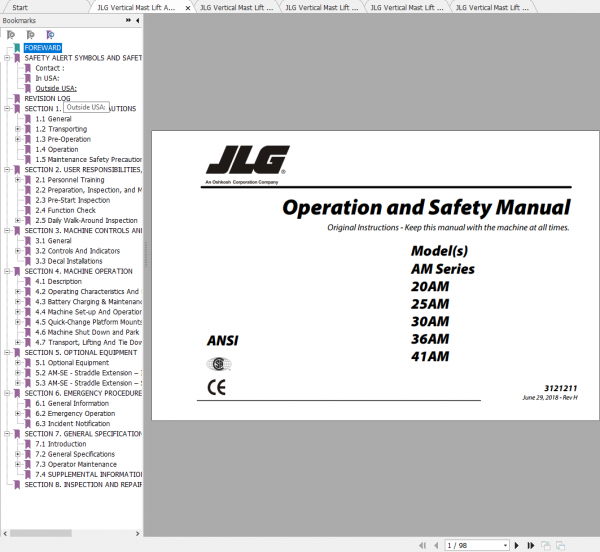Viewport: 600px width, 552px height.
Task: Go to the first page
Action: 422,545
